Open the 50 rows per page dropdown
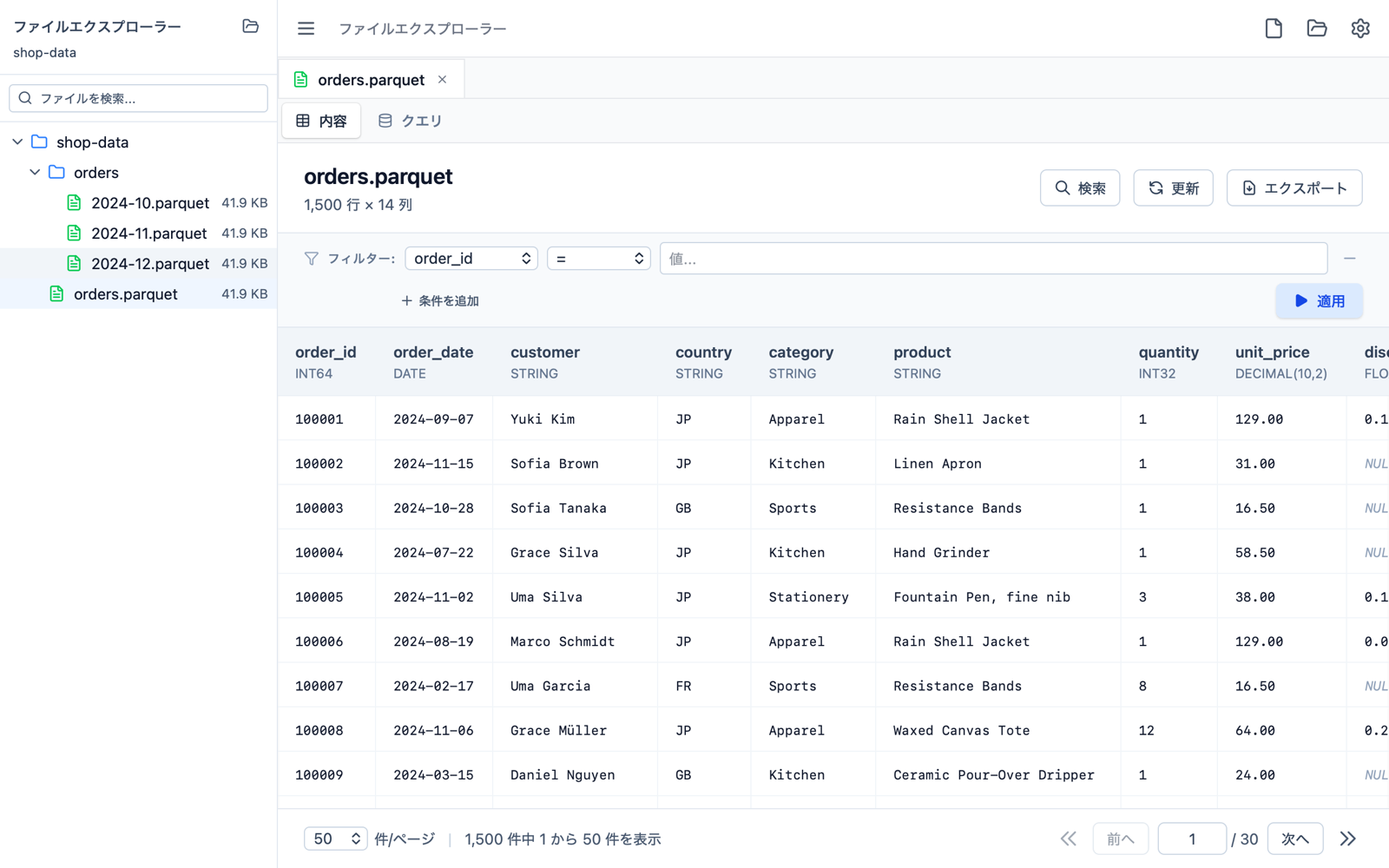The width and height of the screenshot is (1389, 868). click(x=335, y=838)
